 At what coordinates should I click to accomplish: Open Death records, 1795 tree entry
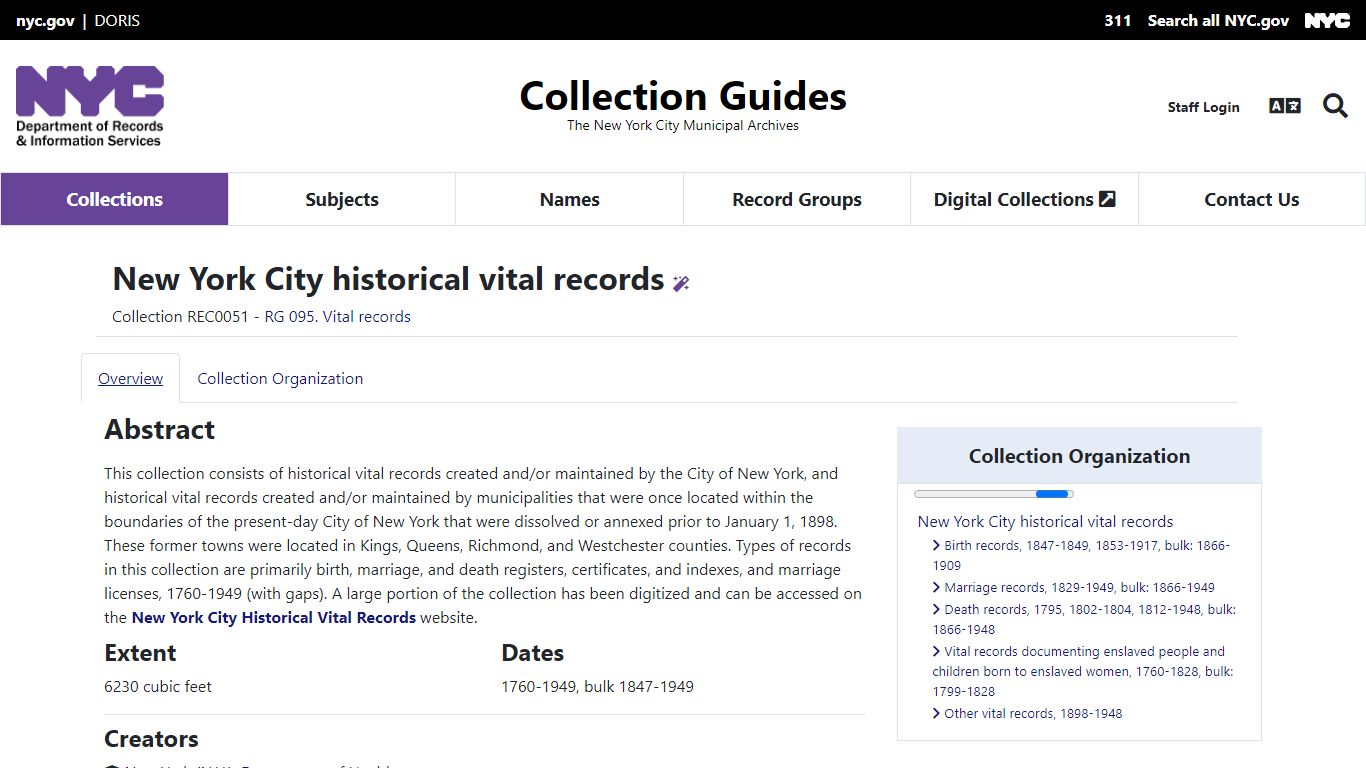(1084, 619)
